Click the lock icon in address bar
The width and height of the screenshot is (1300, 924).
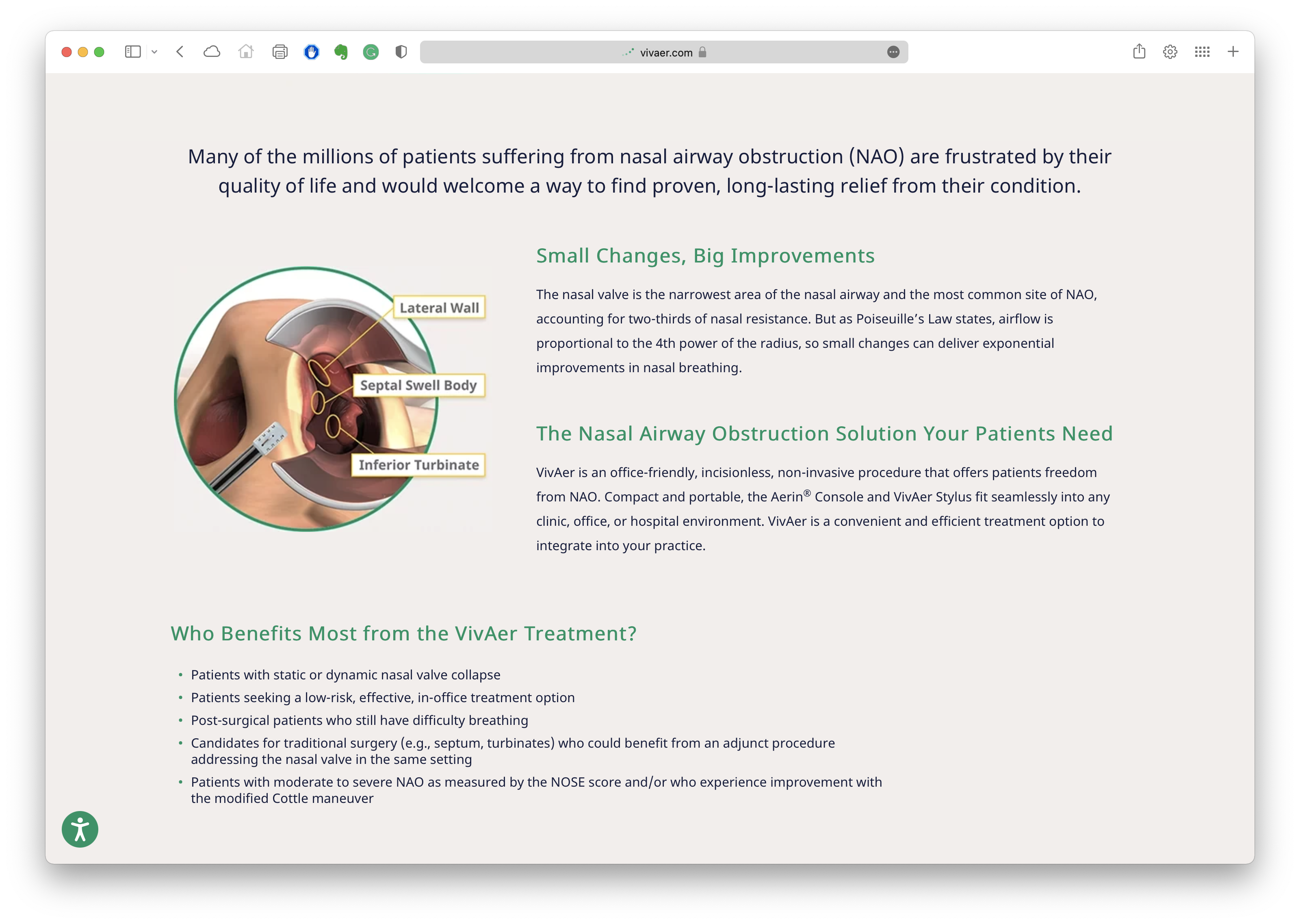point(702,52)
